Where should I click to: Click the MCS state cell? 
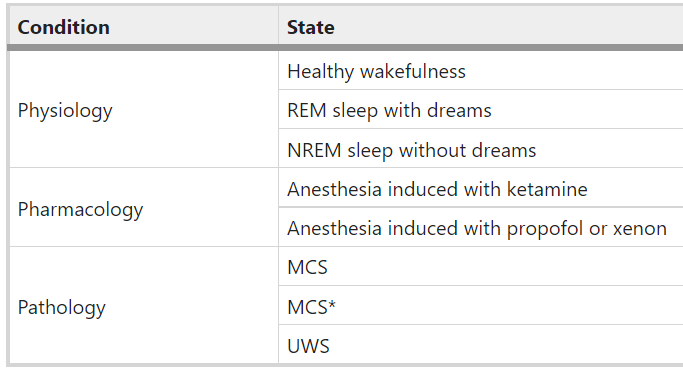tap(481, 266)
